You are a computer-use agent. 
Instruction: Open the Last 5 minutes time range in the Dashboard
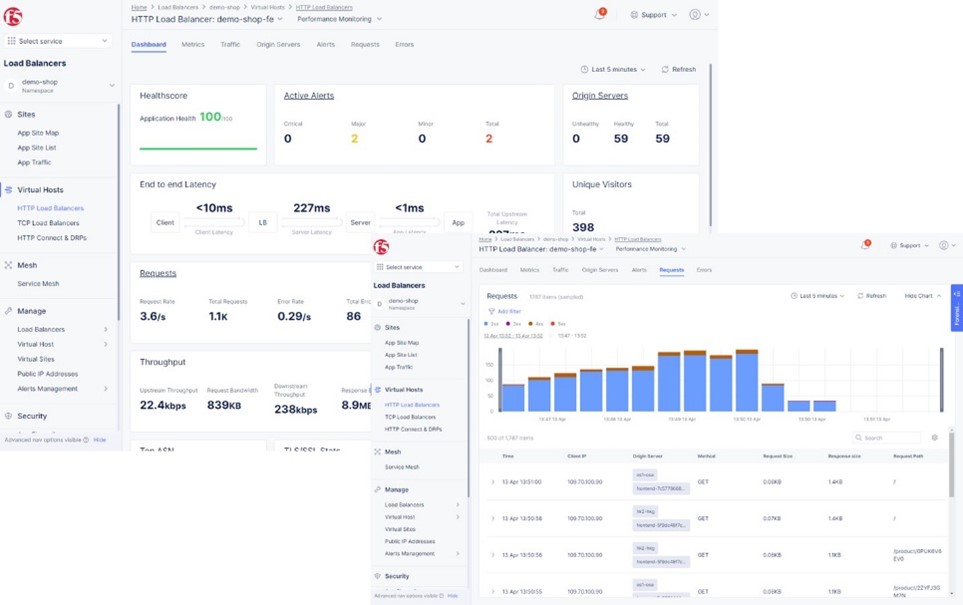click(613, 69)
